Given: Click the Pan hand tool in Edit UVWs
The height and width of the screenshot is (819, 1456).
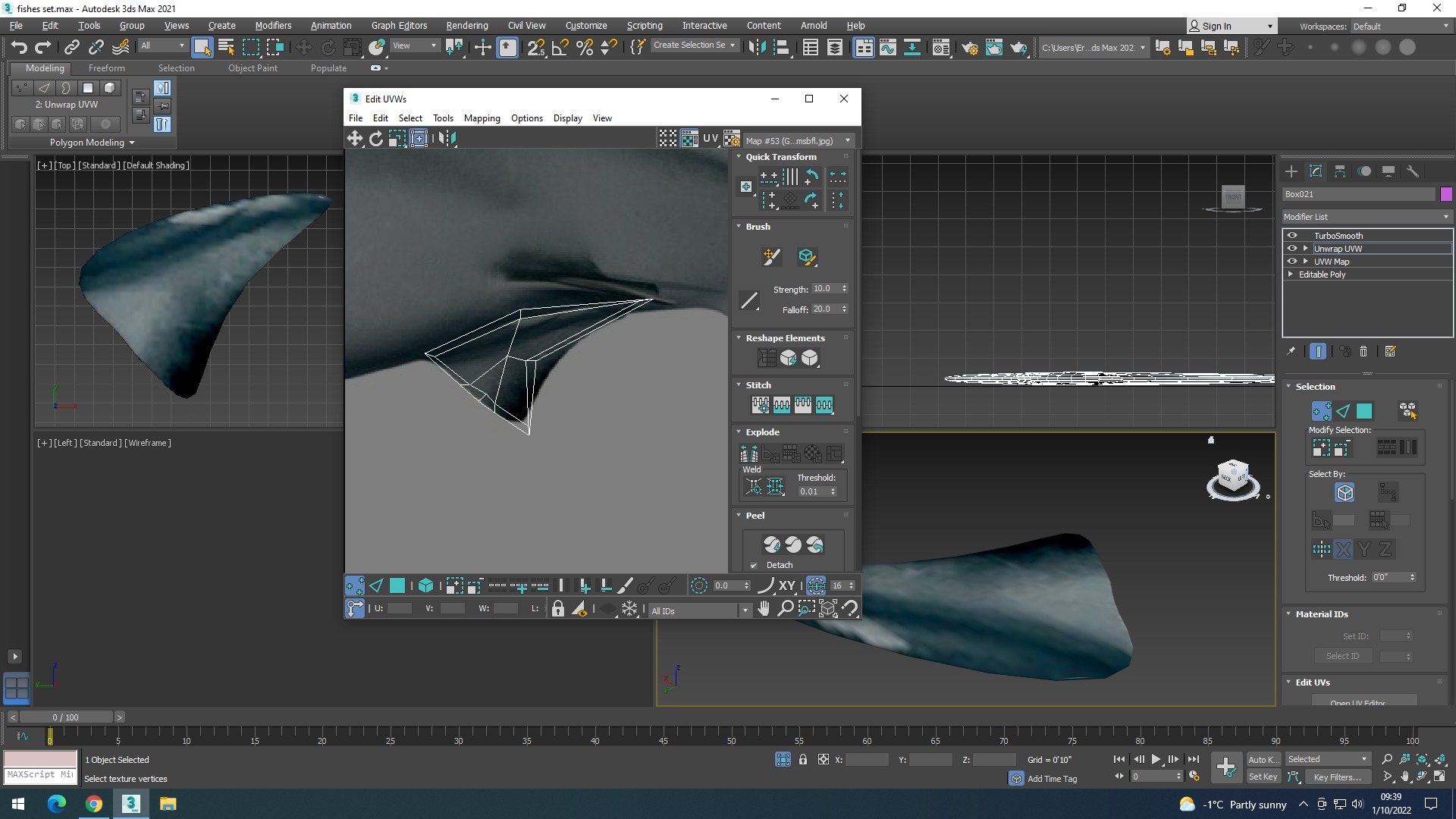Looking at the screenshot, I should point(764,609).
